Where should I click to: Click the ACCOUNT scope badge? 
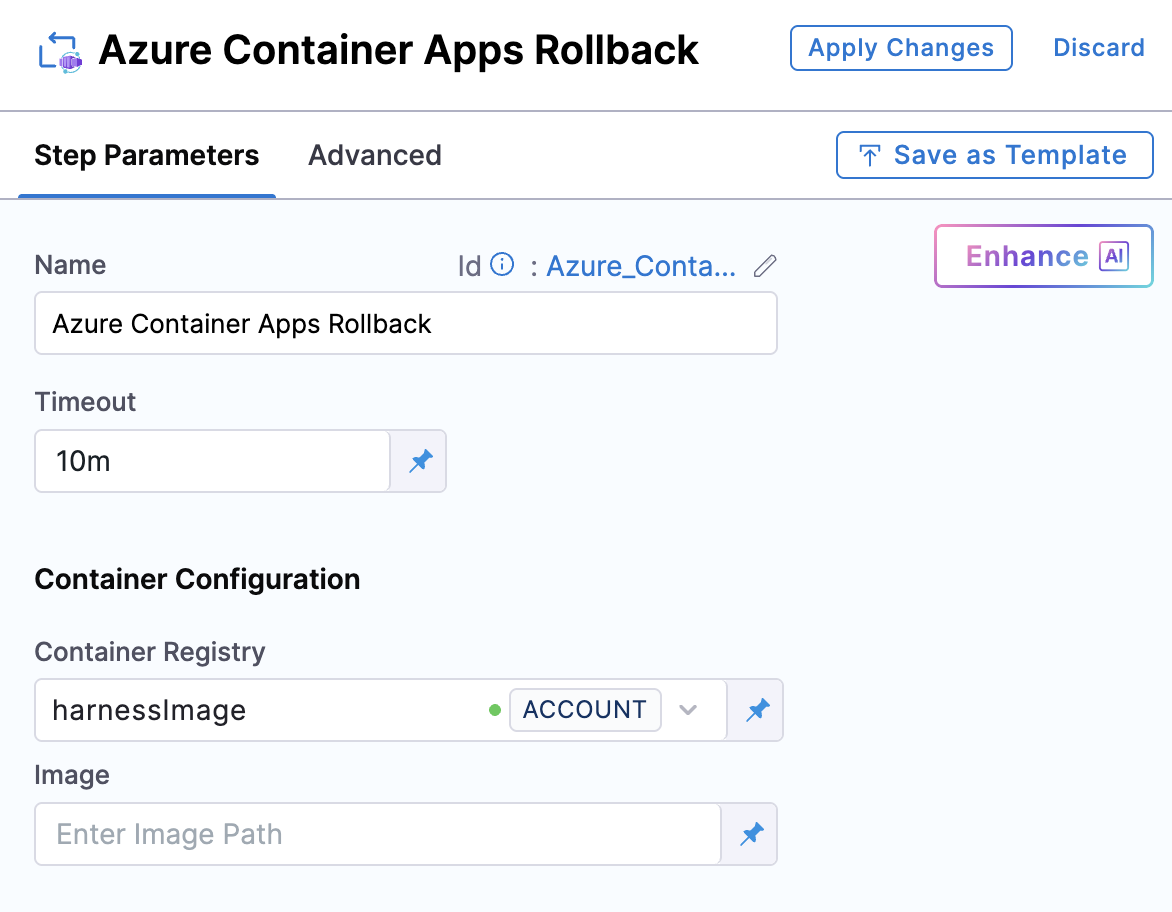tap(584, 710)
